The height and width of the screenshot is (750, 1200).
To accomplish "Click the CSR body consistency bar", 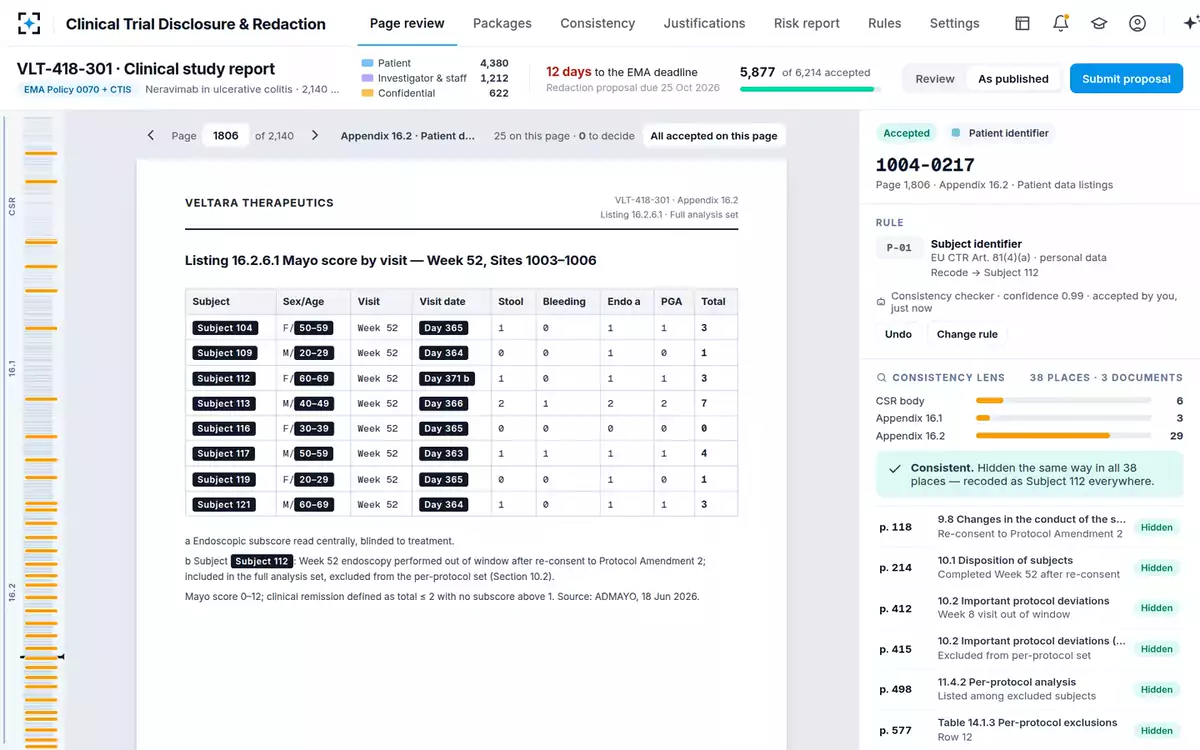I will [1063, 401].
